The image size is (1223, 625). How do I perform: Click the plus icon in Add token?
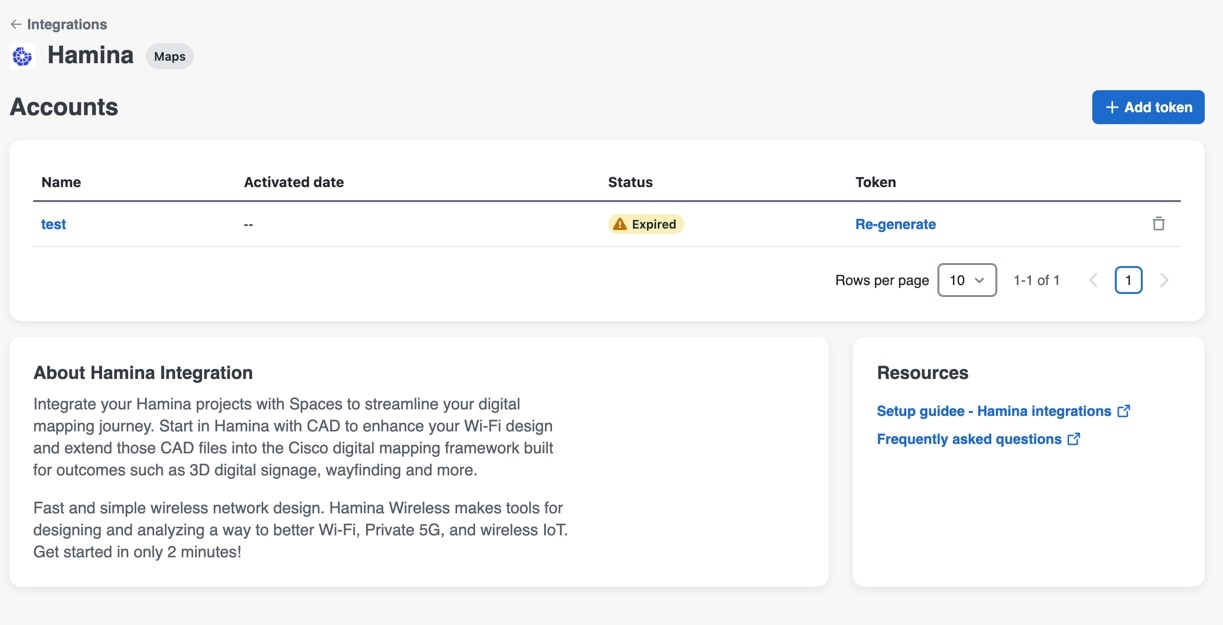coord(1112,107)
